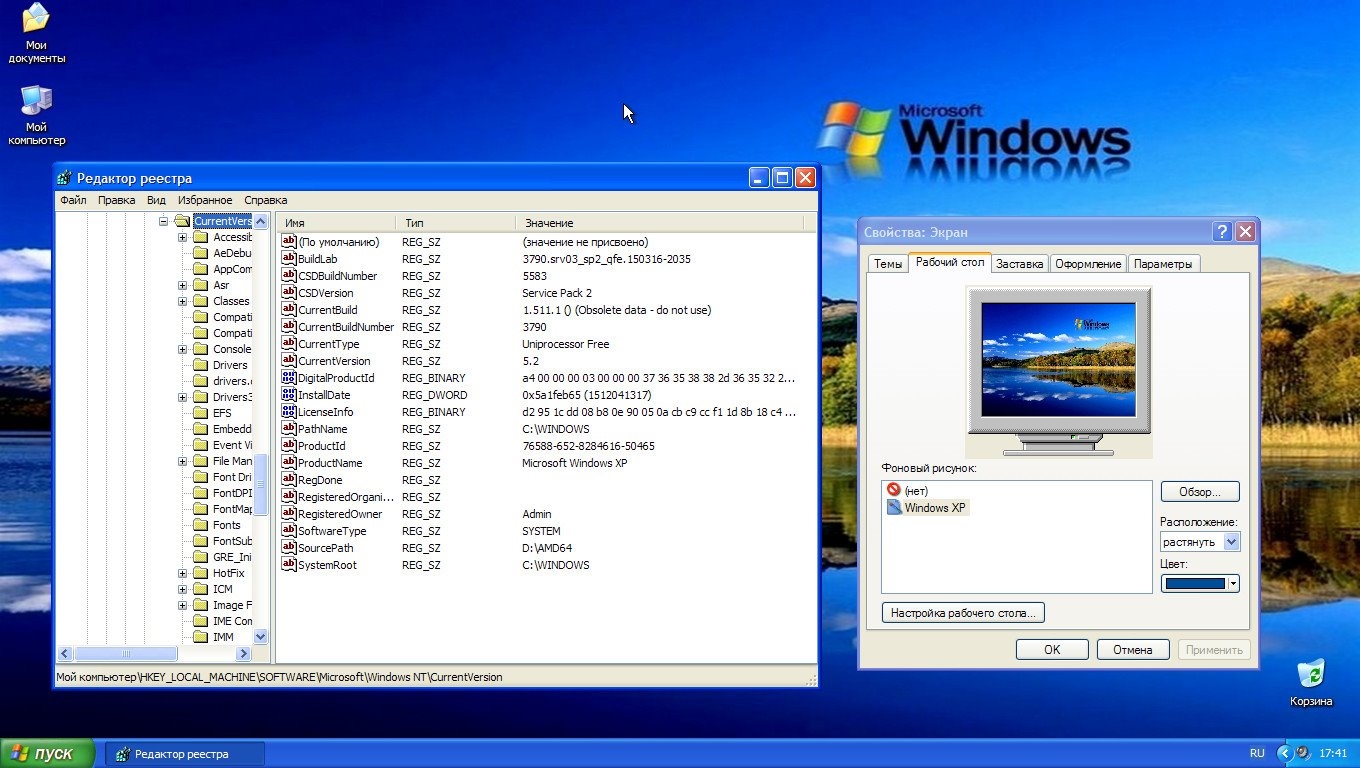Image resolution: width=1360 pixels, height=768 pixels.
Task: Select the DigitalProductId binary value icon
Action: (289, 378)
